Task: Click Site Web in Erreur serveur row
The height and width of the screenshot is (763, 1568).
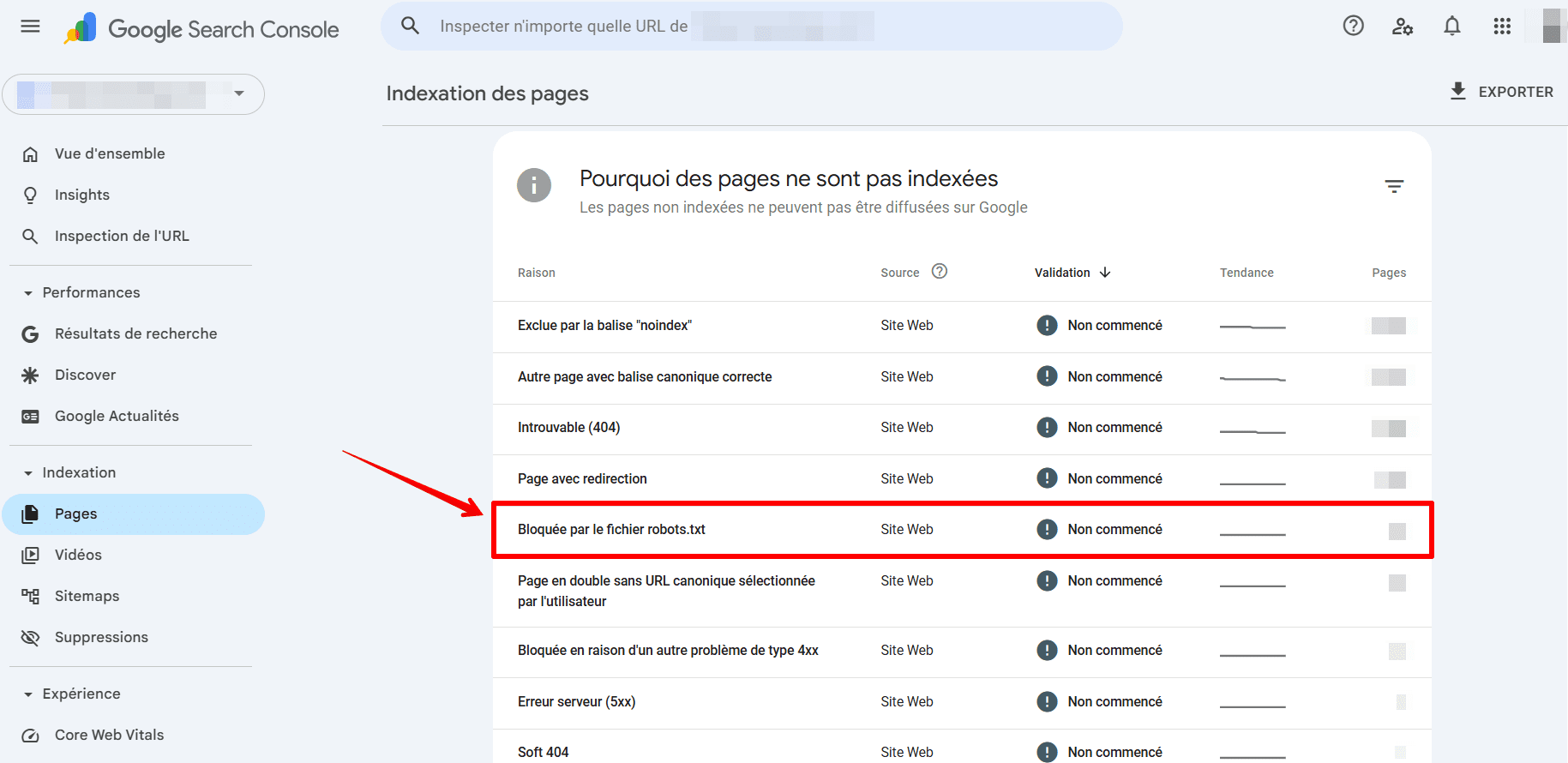Action: [906, 702]
